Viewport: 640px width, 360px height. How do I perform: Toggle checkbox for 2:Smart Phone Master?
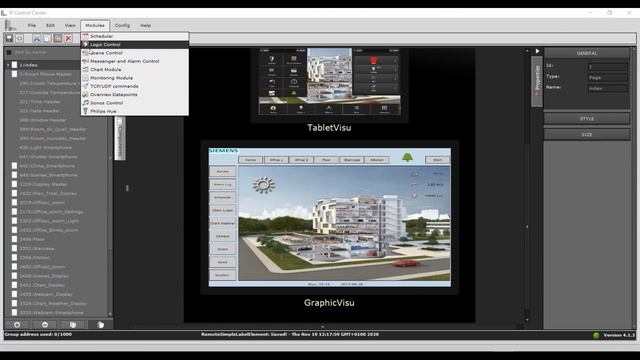(x=14, y=74)
